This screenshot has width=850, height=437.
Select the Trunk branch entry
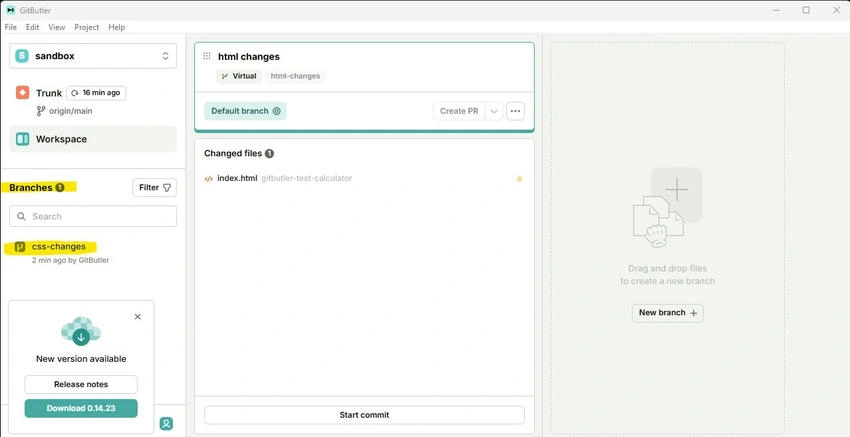(49, 93)
